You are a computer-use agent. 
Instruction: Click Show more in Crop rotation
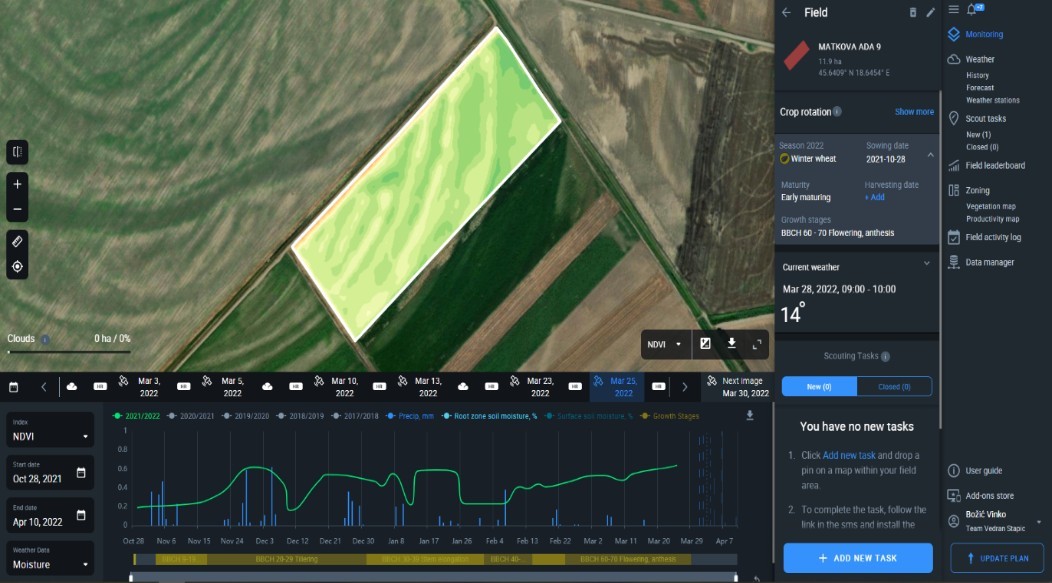[914, 112]
